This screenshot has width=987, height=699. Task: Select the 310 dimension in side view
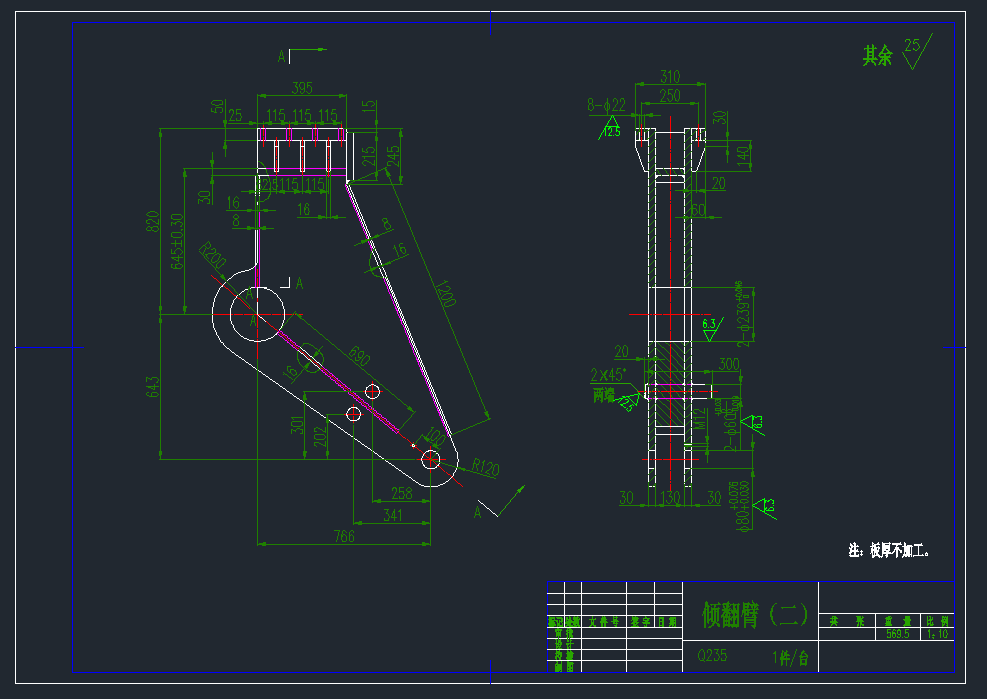(670, 77)
